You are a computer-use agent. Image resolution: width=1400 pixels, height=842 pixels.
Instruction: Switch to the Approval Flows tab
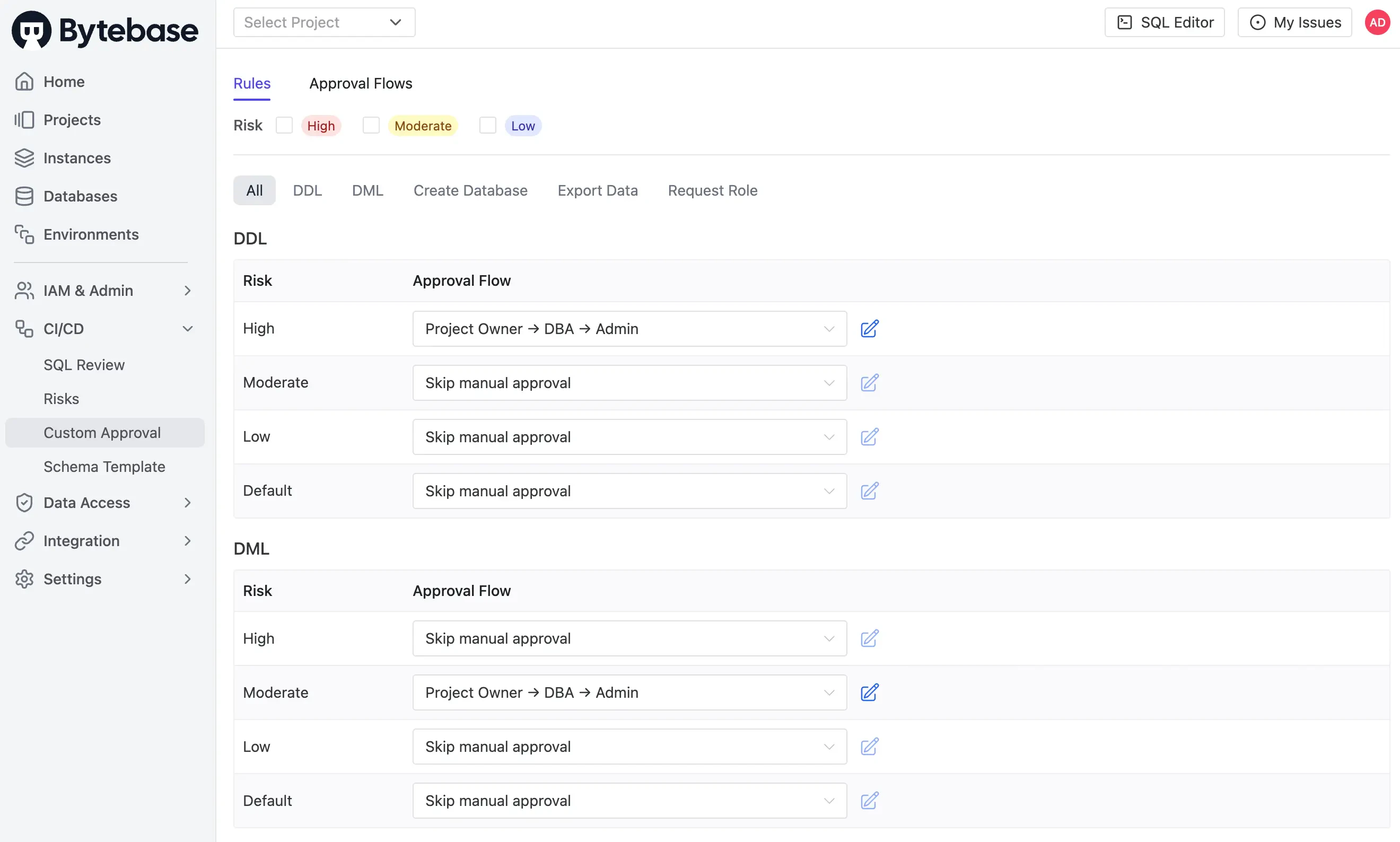point(361,83)
